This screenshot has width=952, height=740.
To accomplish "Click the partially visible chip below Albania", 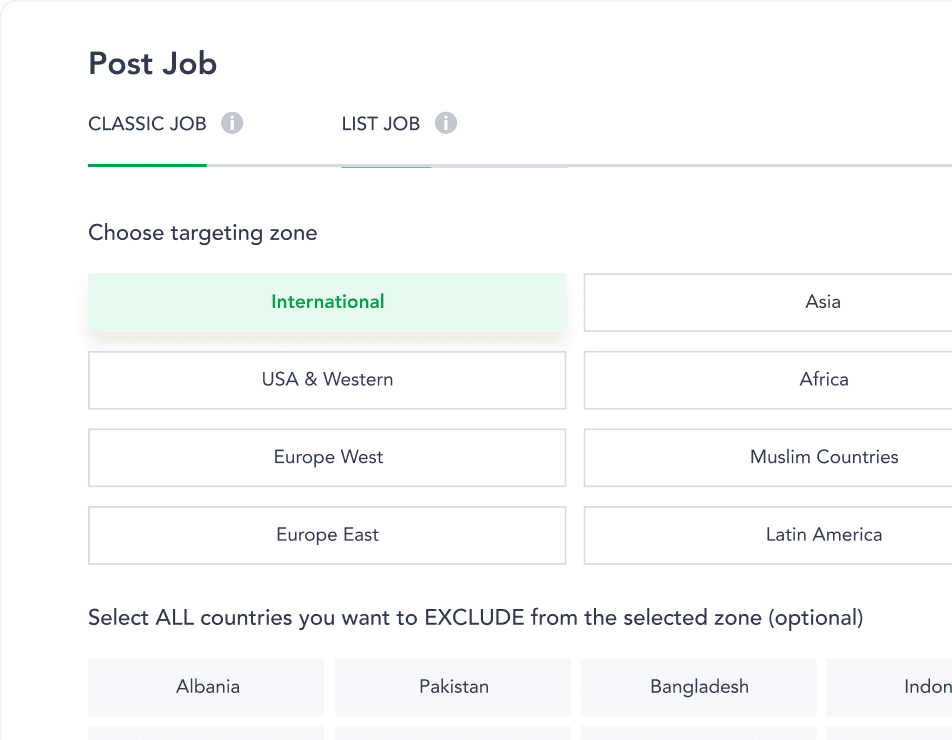I will coord(206,735).
